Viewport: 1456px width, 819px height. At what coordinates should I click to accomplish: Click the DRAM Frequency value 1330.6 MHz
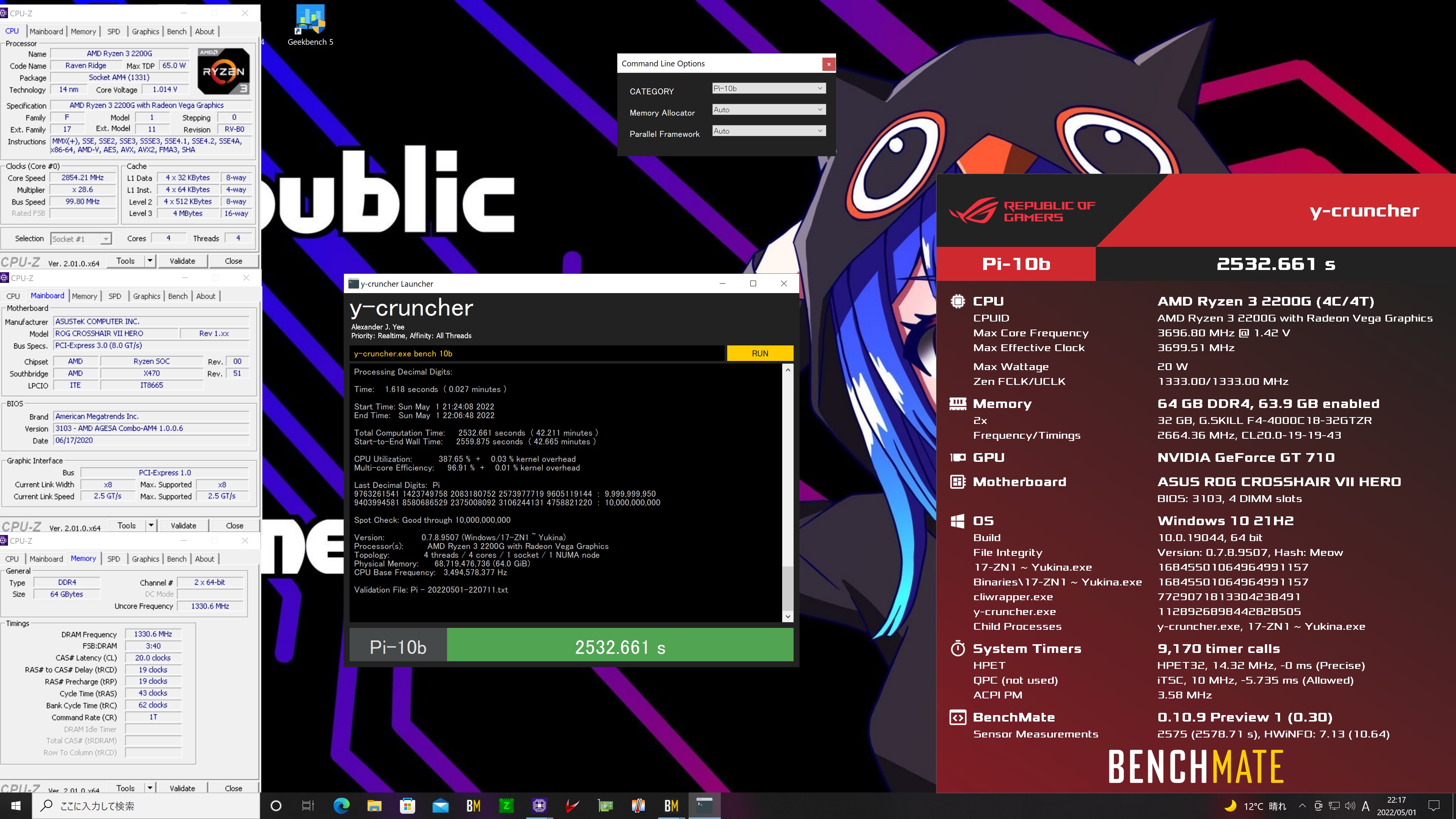coord(153,634)
